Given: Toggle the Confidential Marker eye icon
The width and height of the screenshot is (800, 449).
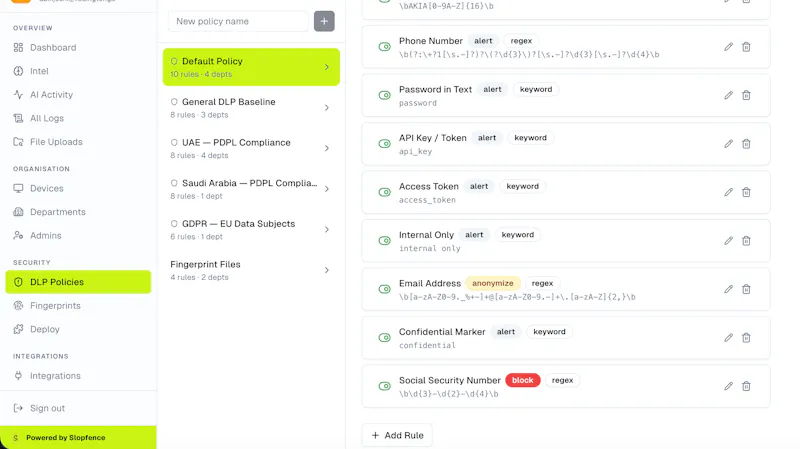Looking at the screenshot, I should [x=384, y=338].
